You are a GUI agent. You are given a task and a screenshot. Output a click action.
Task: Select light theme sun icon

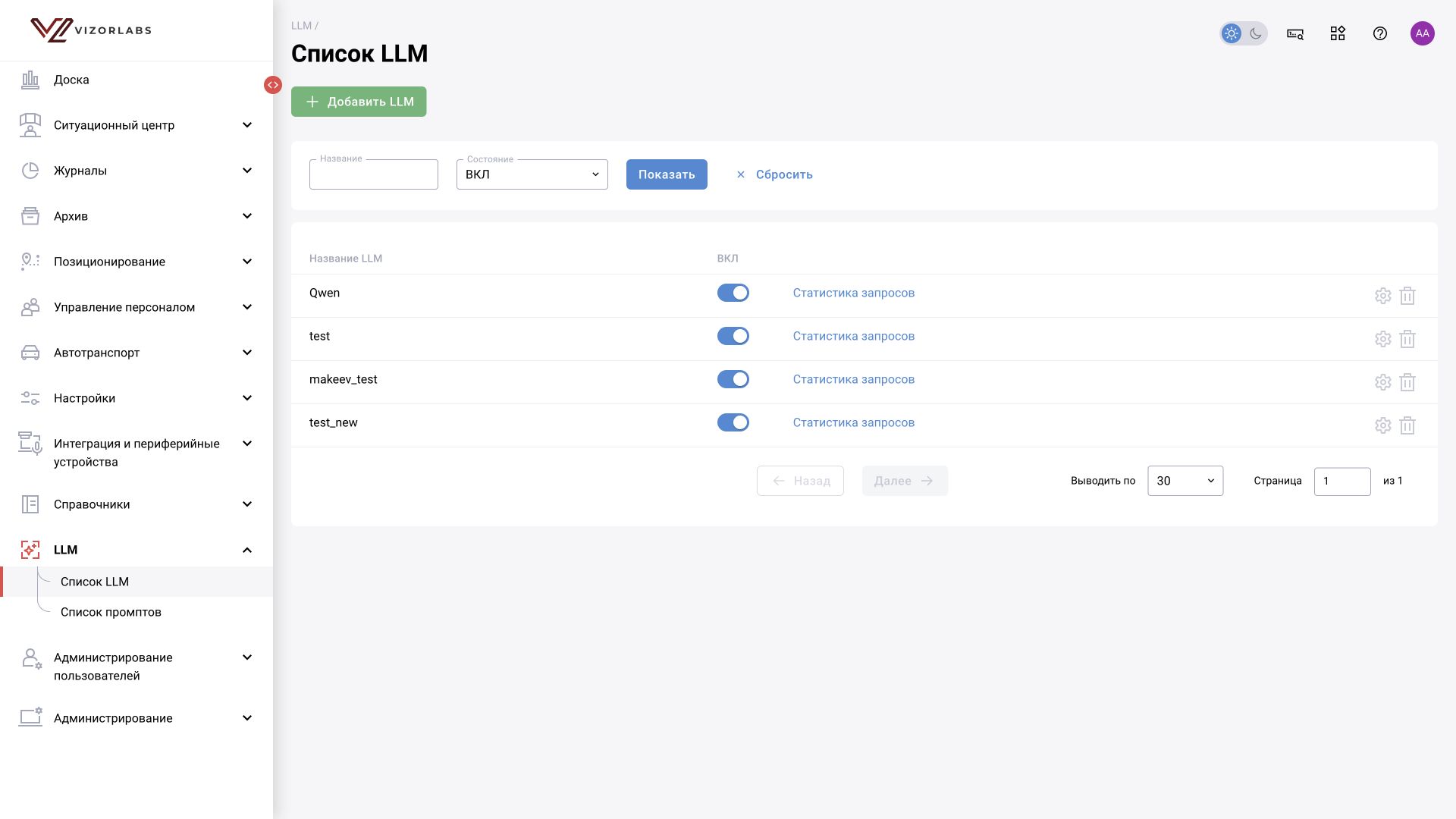coord(1232,33)
